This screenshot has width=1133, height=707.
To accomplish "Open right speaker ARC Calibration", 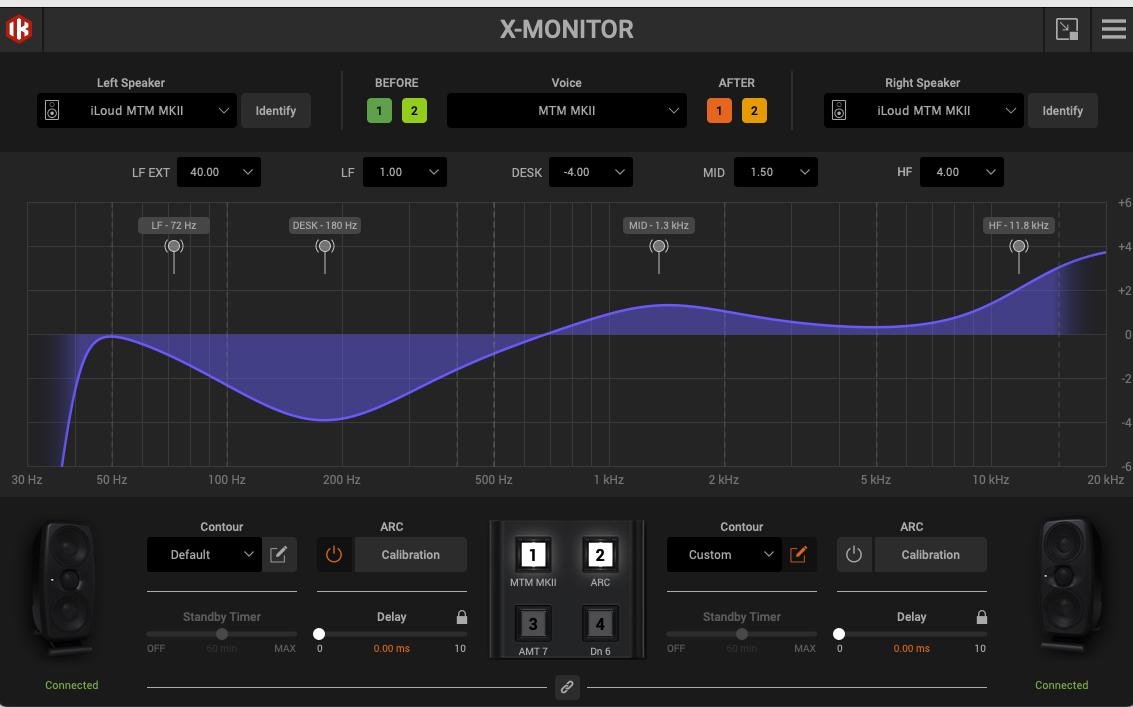I will (x=931, y=554).
